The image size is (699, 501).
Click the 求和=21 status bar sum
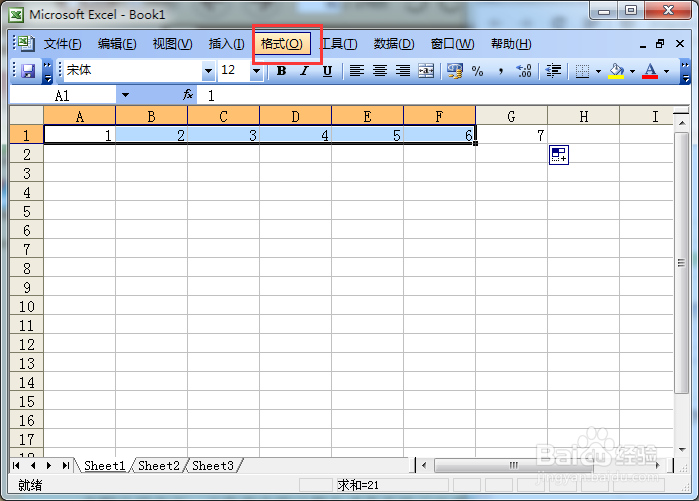point(358,485)
